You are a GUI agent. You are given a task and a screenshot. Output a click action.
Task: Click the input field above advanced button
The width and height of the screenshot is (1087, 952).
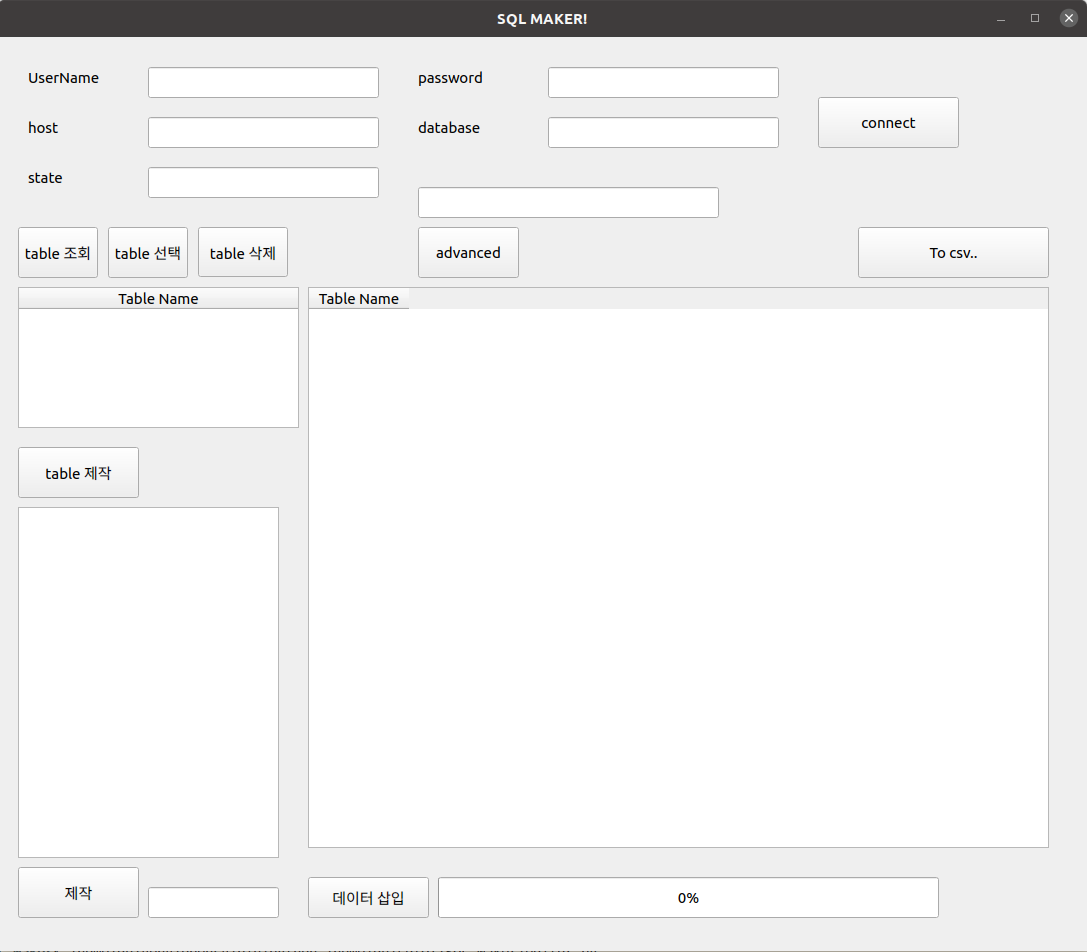(x=568, y=202)
